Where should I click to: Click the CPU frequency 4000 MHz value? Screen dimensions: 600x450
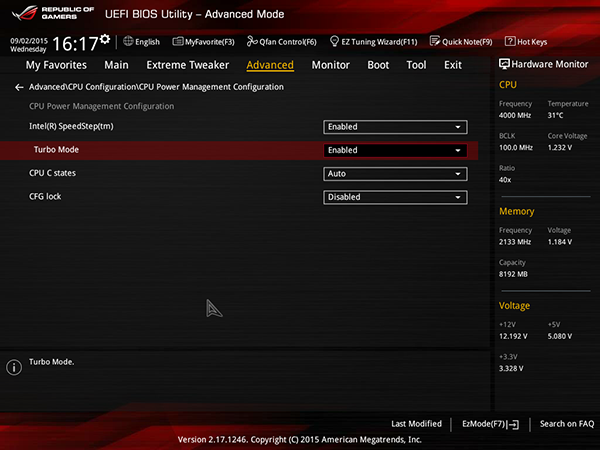point(515,115)
